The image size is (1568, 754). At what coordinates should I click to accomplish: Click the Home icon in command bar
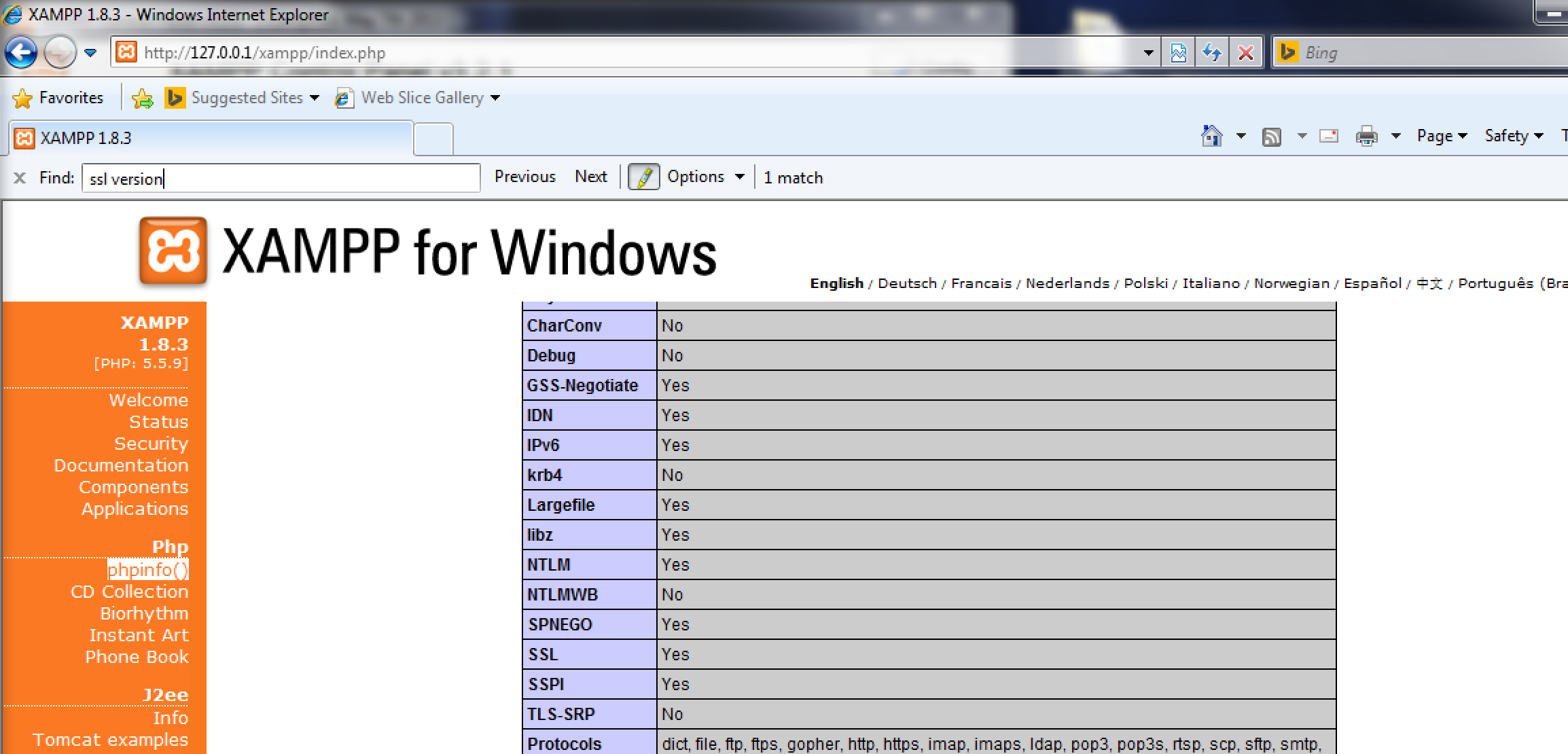point(1211,137)
